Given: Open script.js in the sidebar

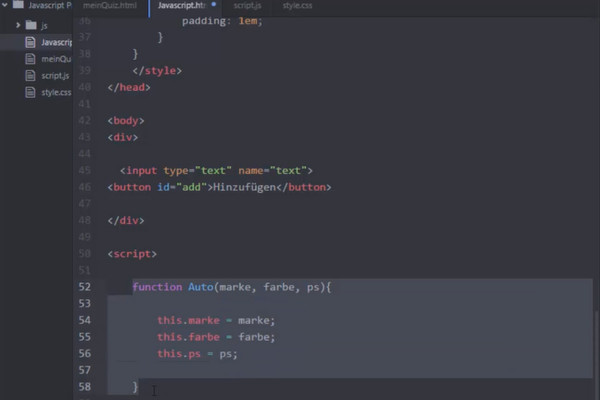Looking at the screenshot, I should (55, 76).
